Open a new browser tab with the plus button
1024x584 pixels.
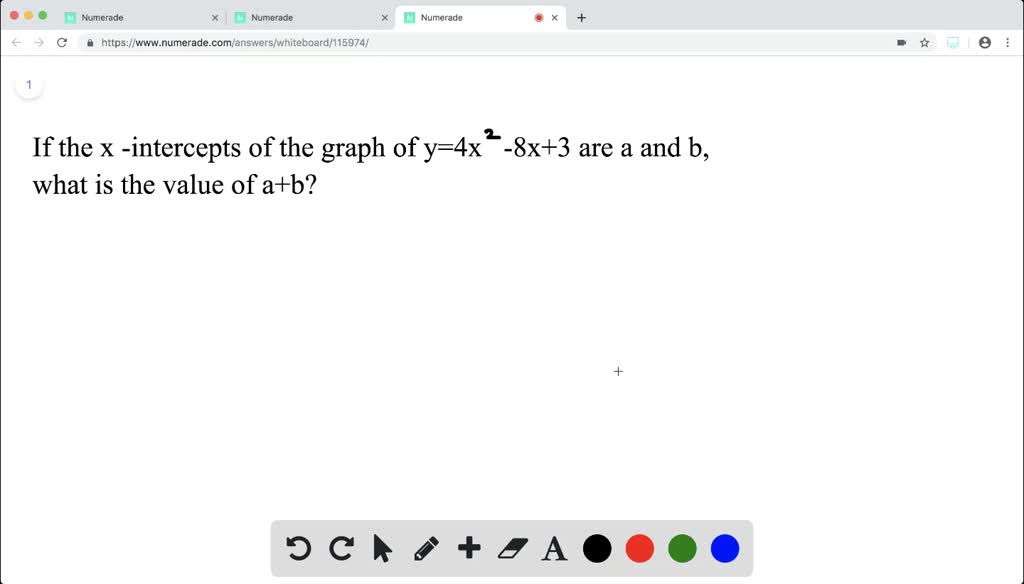pos(581,17)
